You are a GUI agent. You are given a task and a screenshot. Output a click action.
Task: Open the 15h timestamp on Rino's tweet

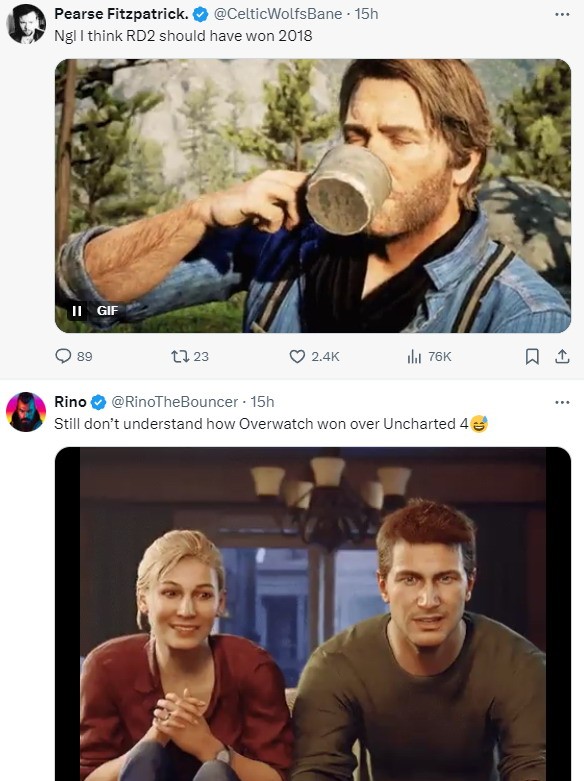[262, 401]
